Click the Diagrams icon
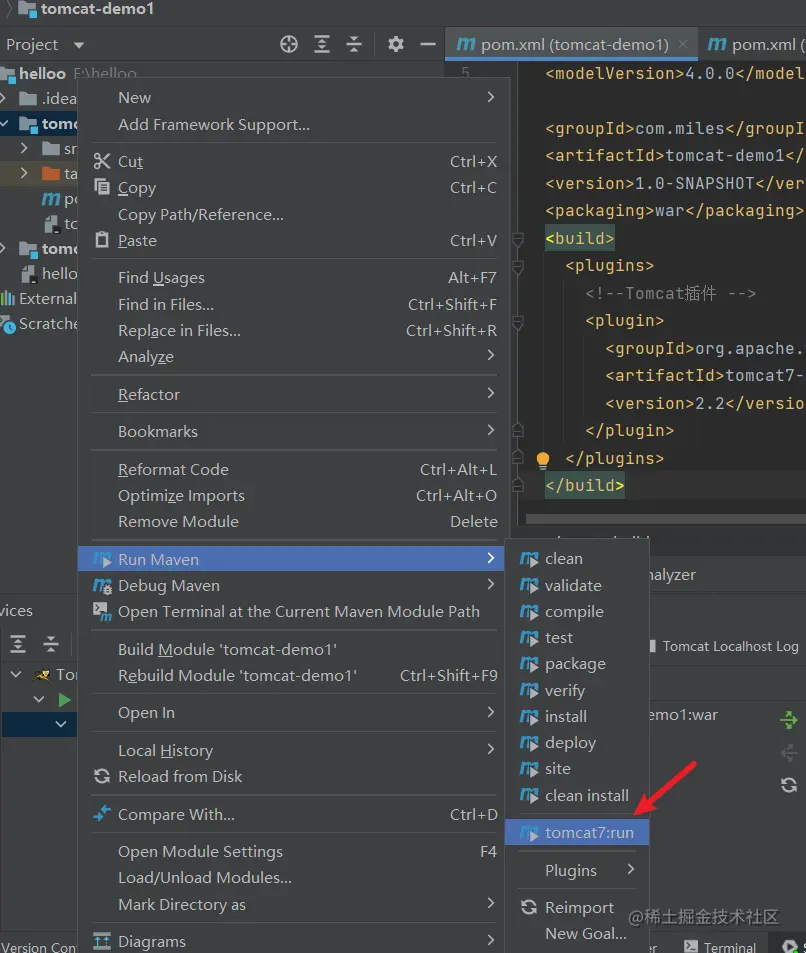The image size is (806, 953). pos(102,941)
